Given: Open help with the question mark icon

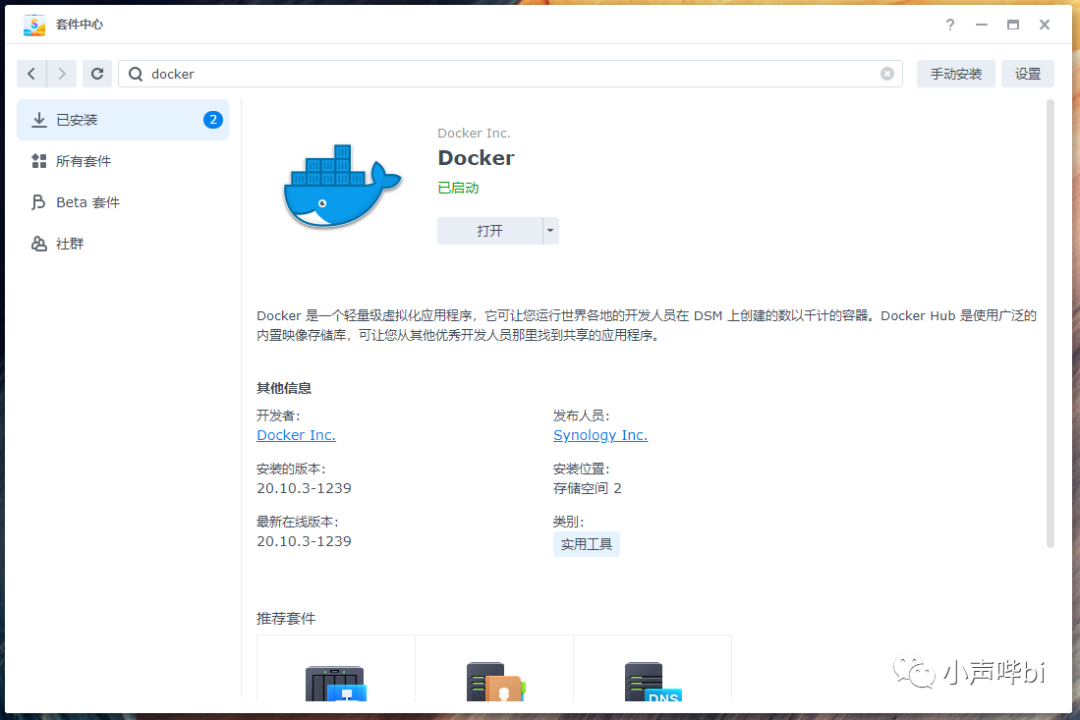Looking at the screenshot, I should [950, 25].
